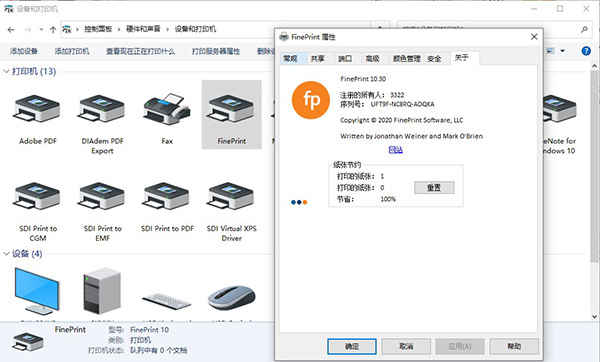Click 打印服务器属性 in the toolbar

216,51
